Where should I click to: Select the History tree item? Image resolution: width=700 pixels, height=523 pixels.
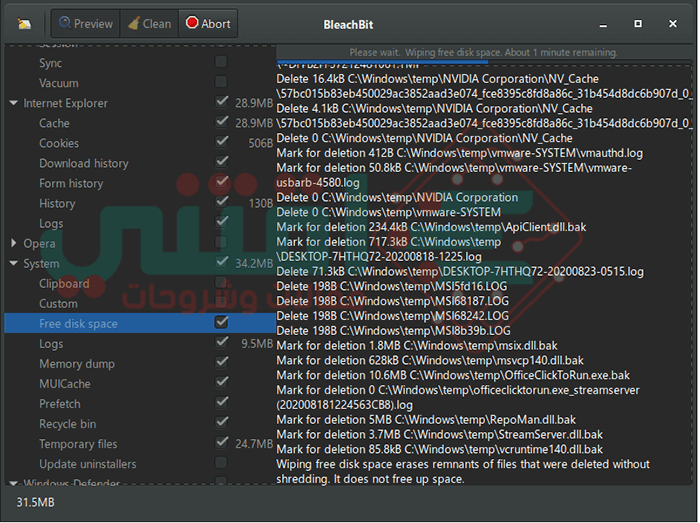coord(57,203)
